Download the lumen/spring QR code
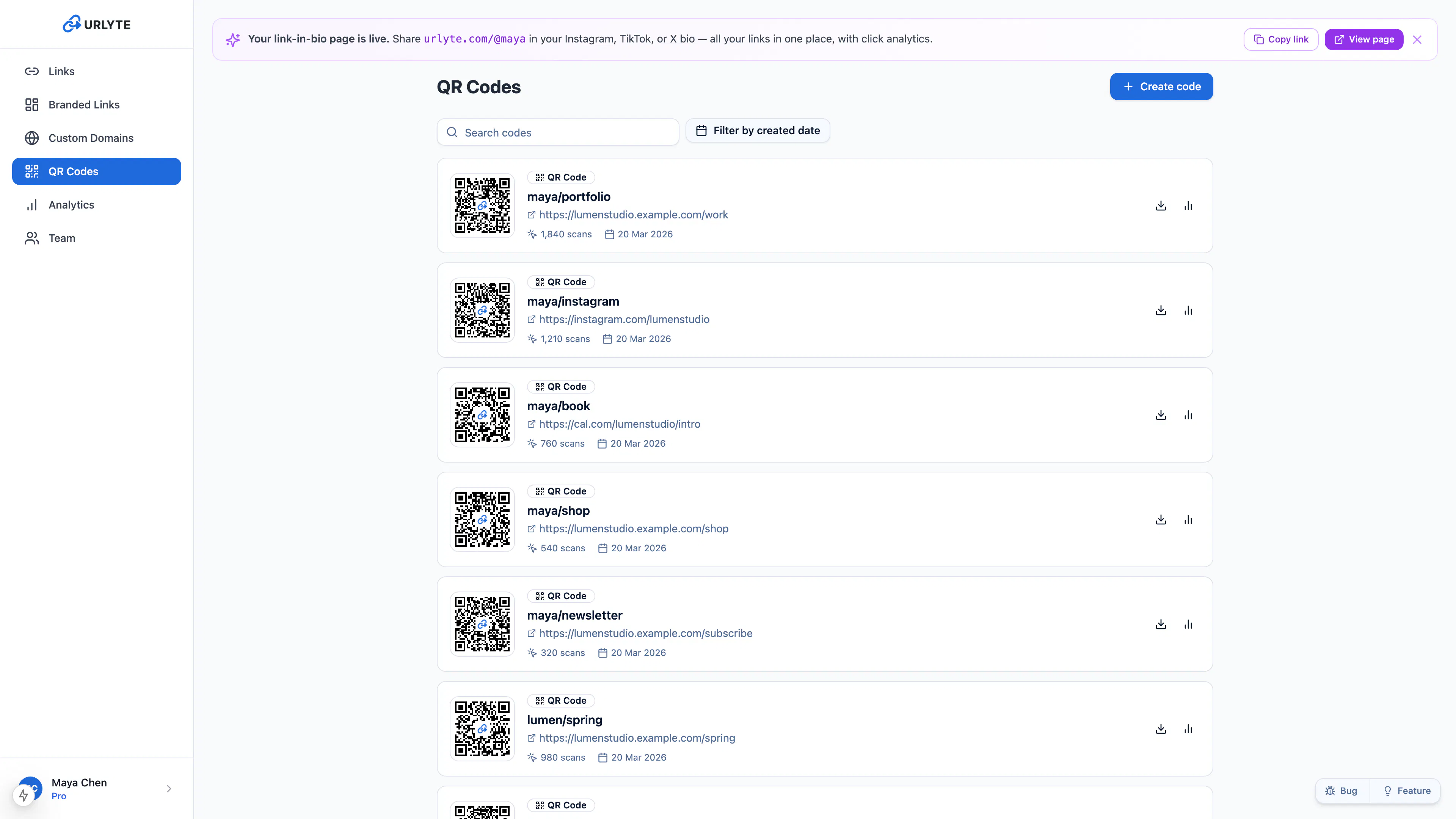Viewport: 1456px width, 819px height. (1161, 728)
